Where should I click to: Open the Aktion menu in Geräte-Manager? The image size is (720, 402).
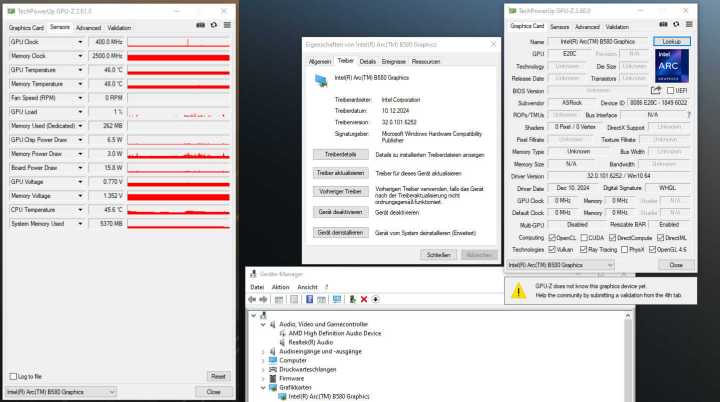point(281,287)
